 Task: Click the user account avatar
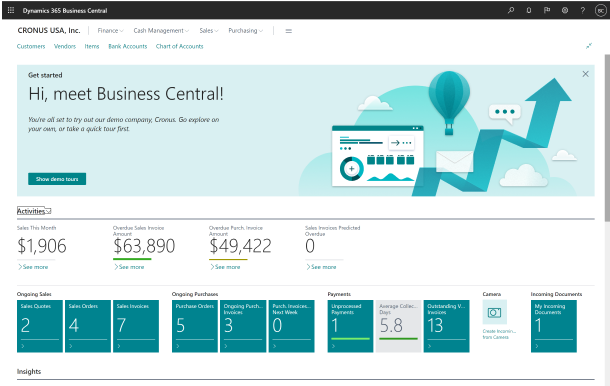(x=601, y=11)
